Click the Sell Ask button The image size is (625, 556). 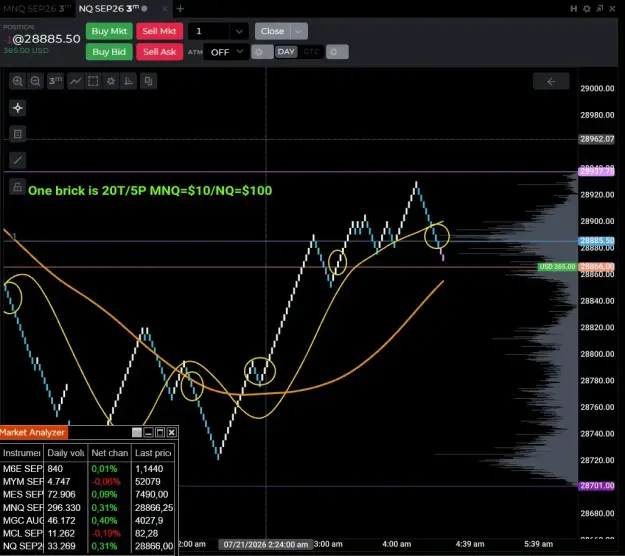tap(159, 52)
